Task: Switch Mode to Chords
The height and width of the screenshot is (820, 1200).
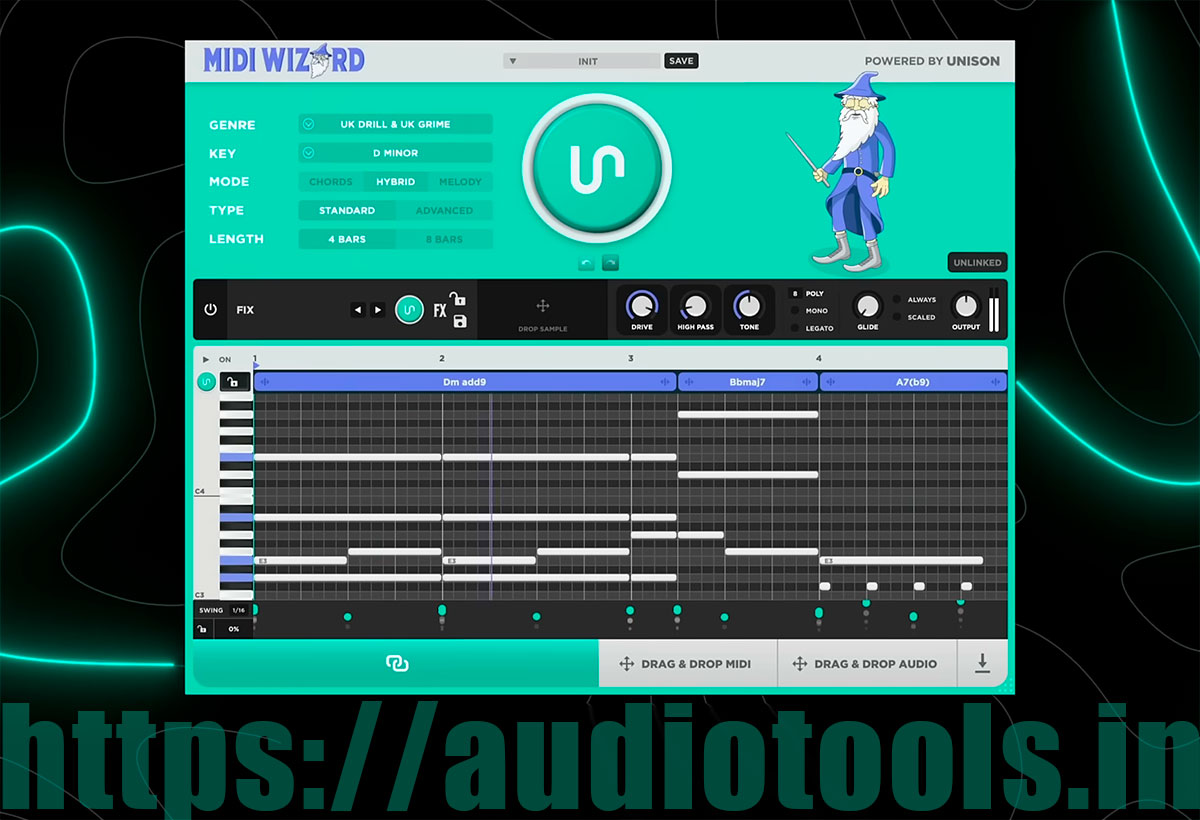Action: tap(330, 182)
